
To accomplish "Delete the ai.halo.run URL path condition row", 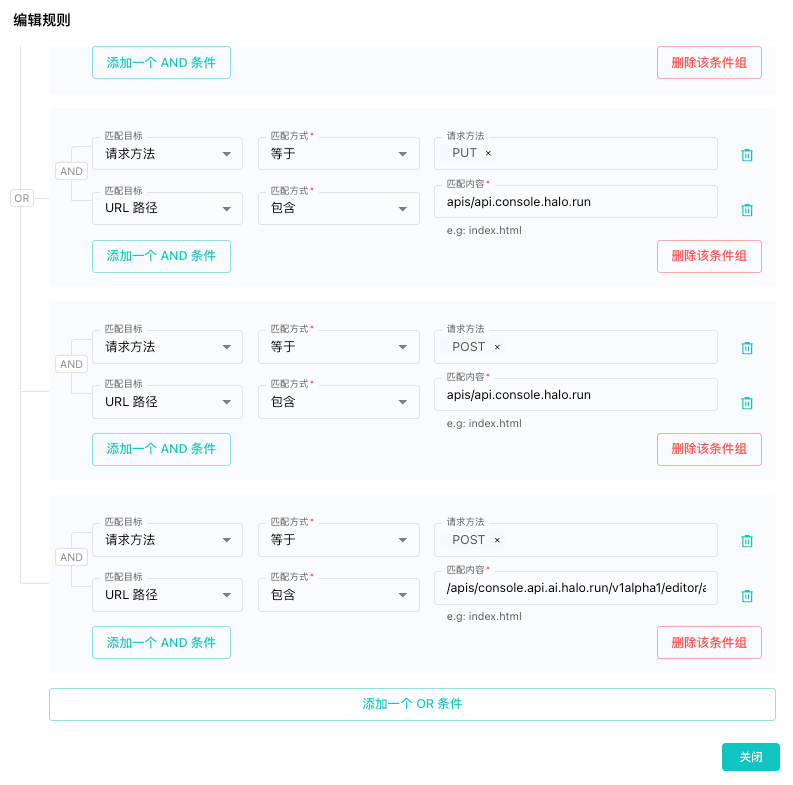I will point(746,596).
